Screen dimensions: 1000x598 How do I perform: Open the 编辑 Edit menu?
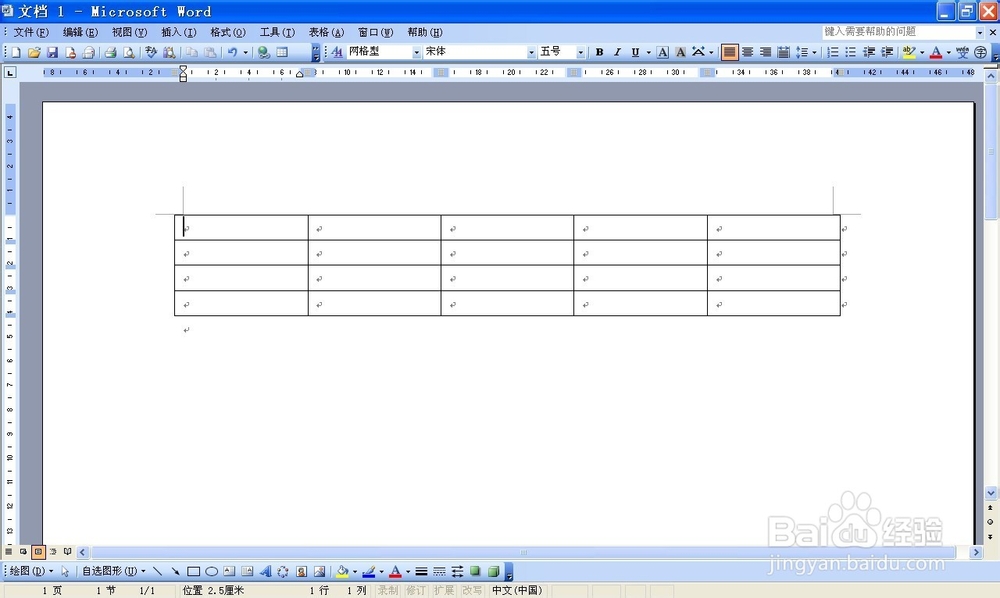click(x=80, y=32)
